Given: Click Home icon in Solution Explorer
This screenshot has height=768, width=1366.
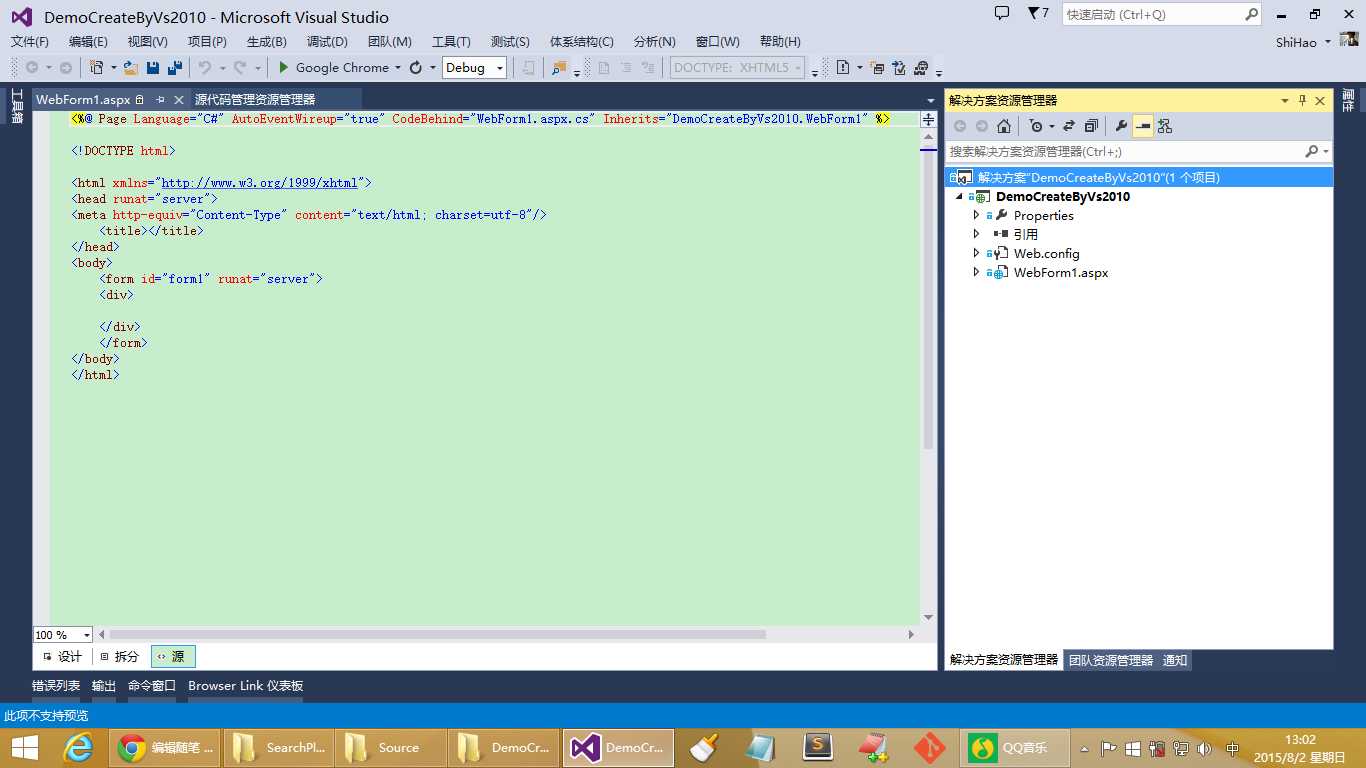Looking at the screenshot, I should (x=1004, y=126).
